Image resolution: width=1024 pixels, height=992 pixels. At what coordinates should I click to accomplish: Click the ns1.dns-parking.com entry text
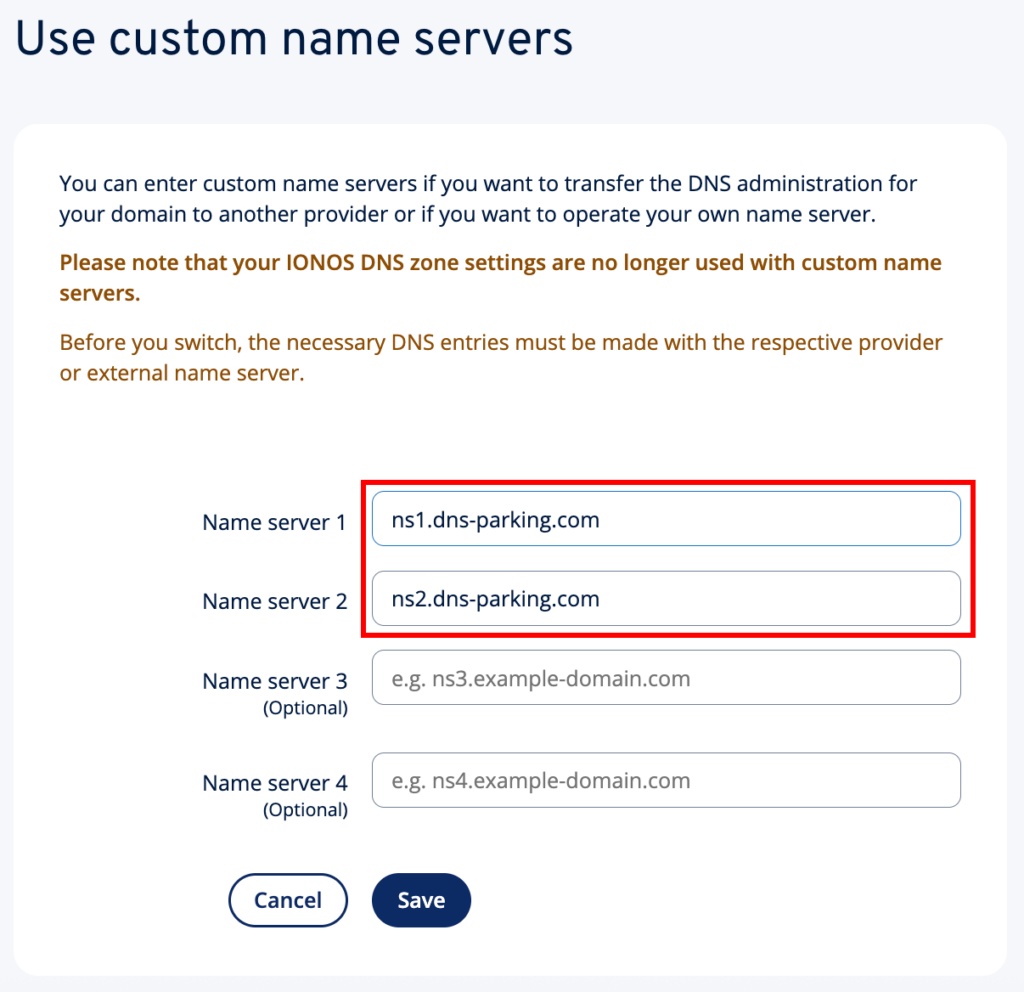tap(490, 520)
